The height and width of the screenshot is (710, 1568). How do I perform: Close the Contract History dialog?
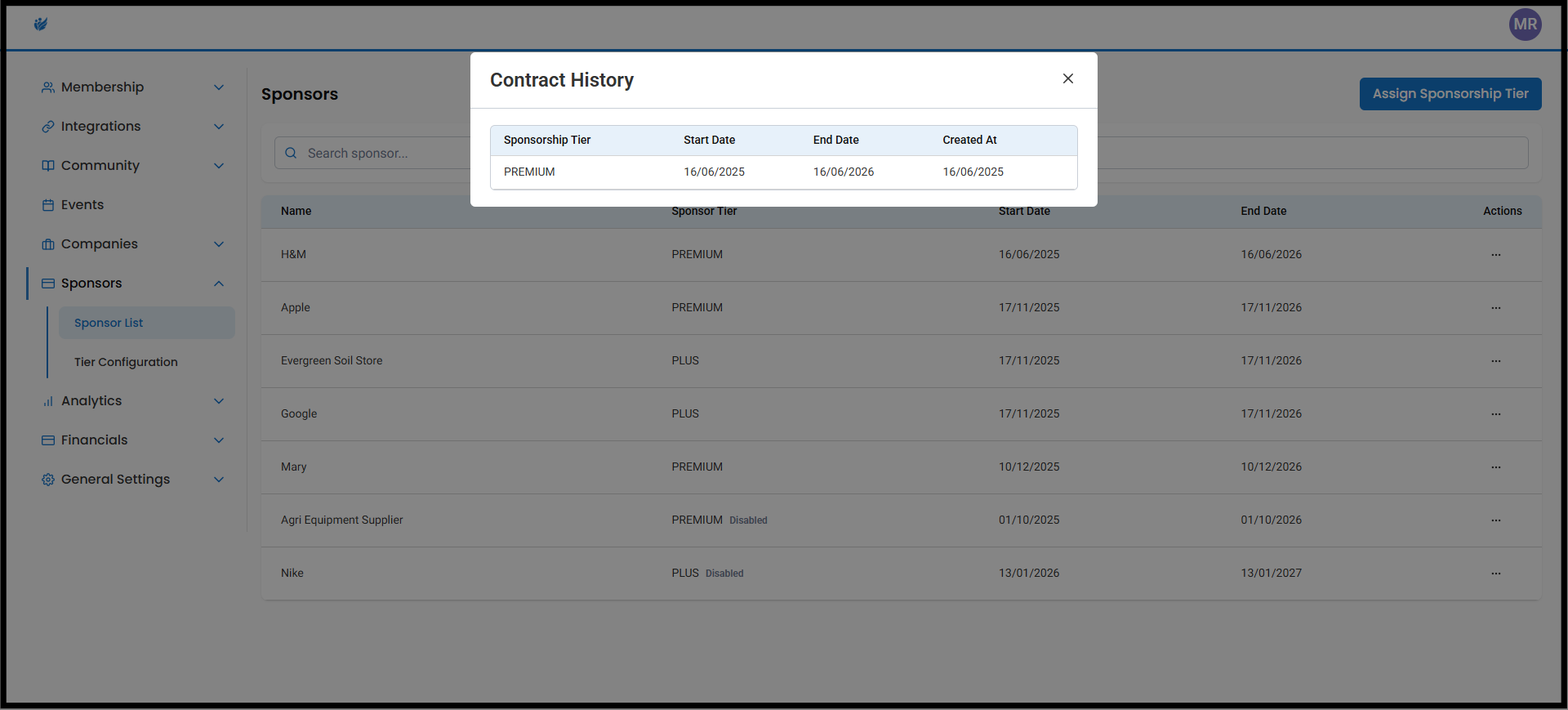1067,78
